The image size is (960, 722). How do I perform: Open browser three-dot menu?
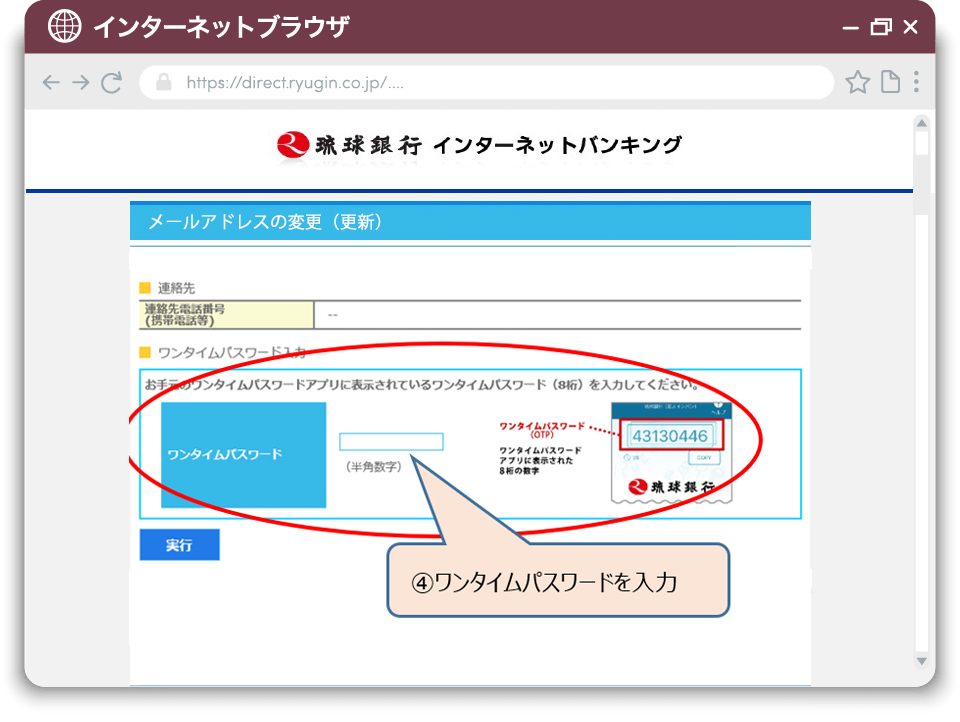tap(916, 82)
